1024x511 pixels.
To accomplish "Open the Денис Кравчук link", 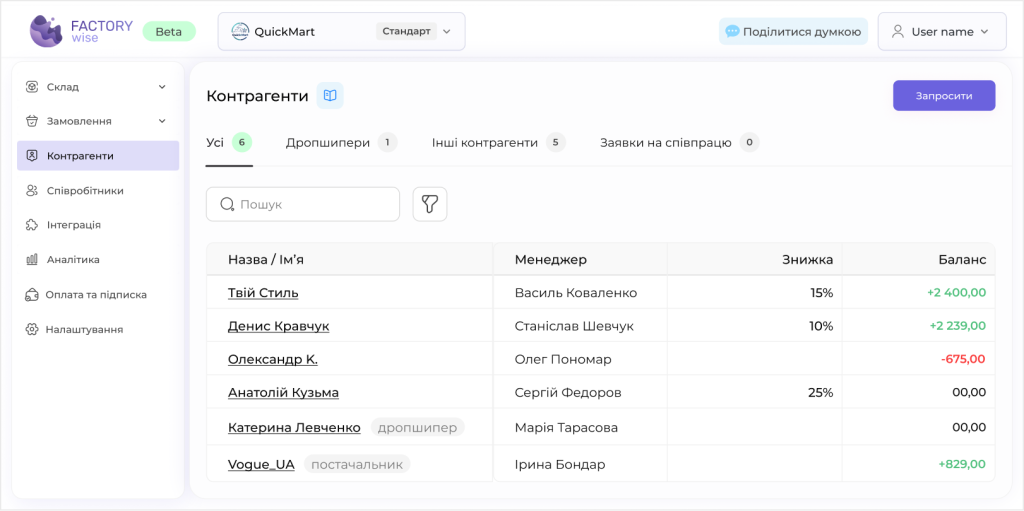I will [278, 326].
